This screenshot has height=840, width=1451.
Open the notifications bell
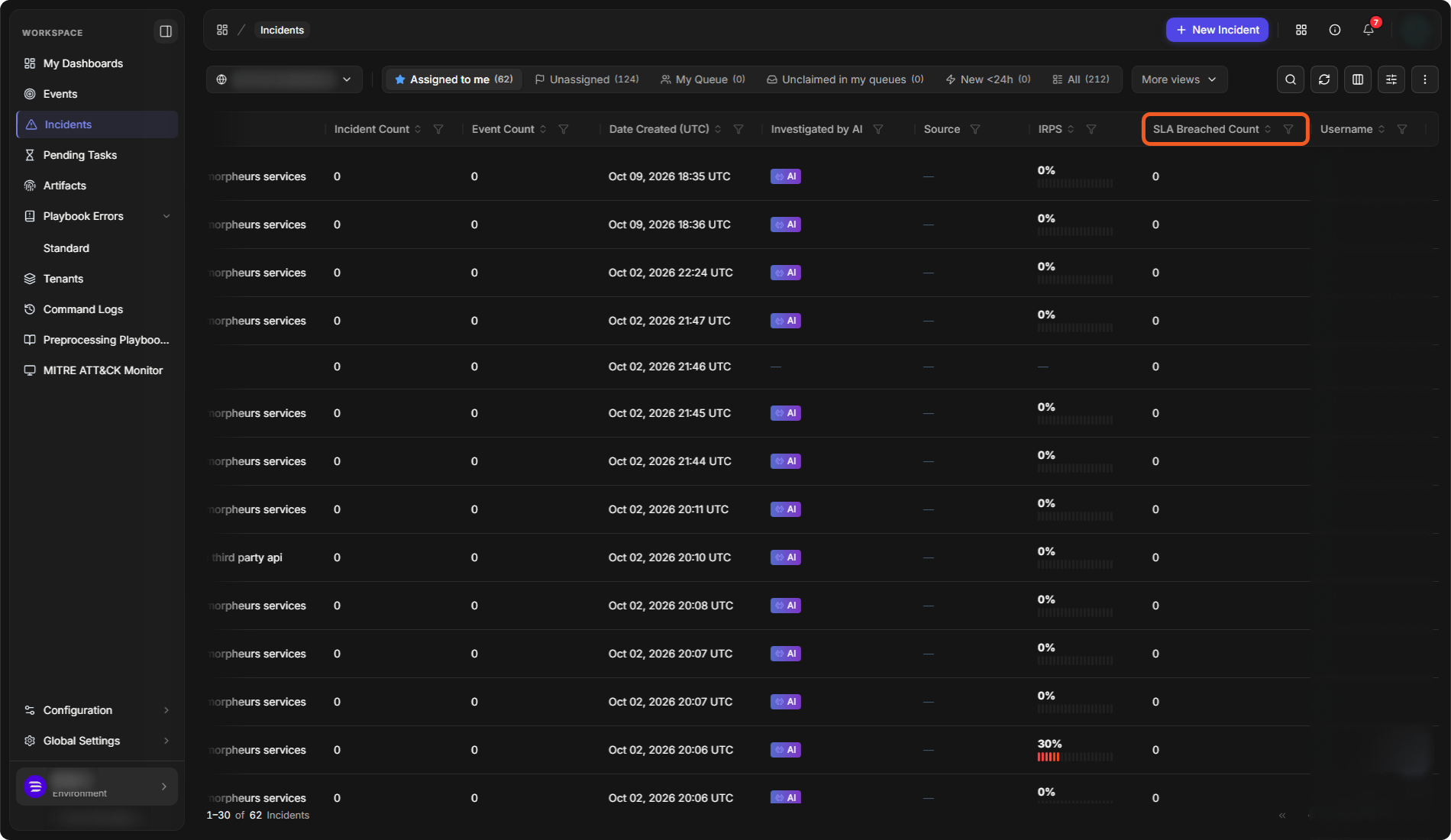pos(1369,30)
